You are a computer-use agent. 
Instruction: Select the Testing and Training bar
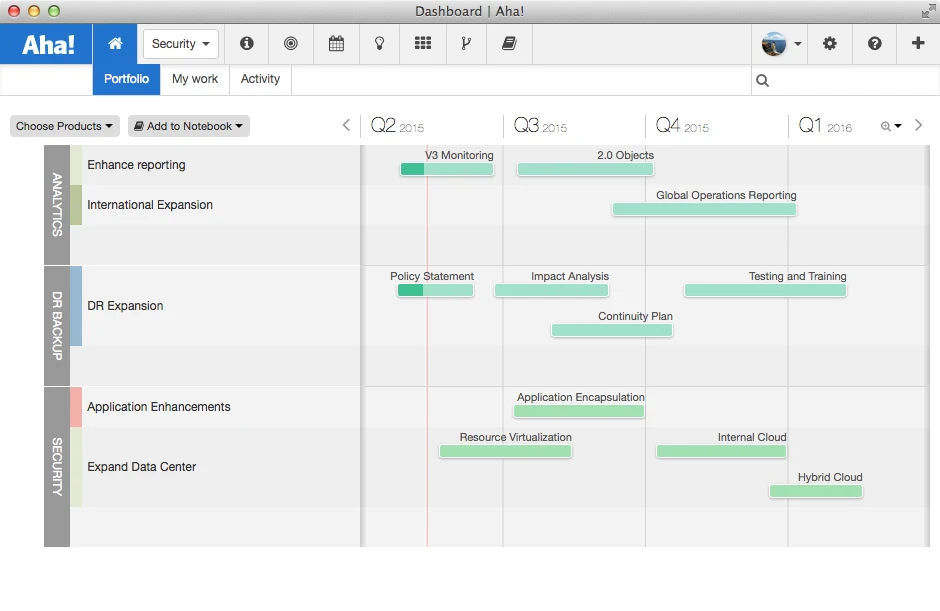766,290
